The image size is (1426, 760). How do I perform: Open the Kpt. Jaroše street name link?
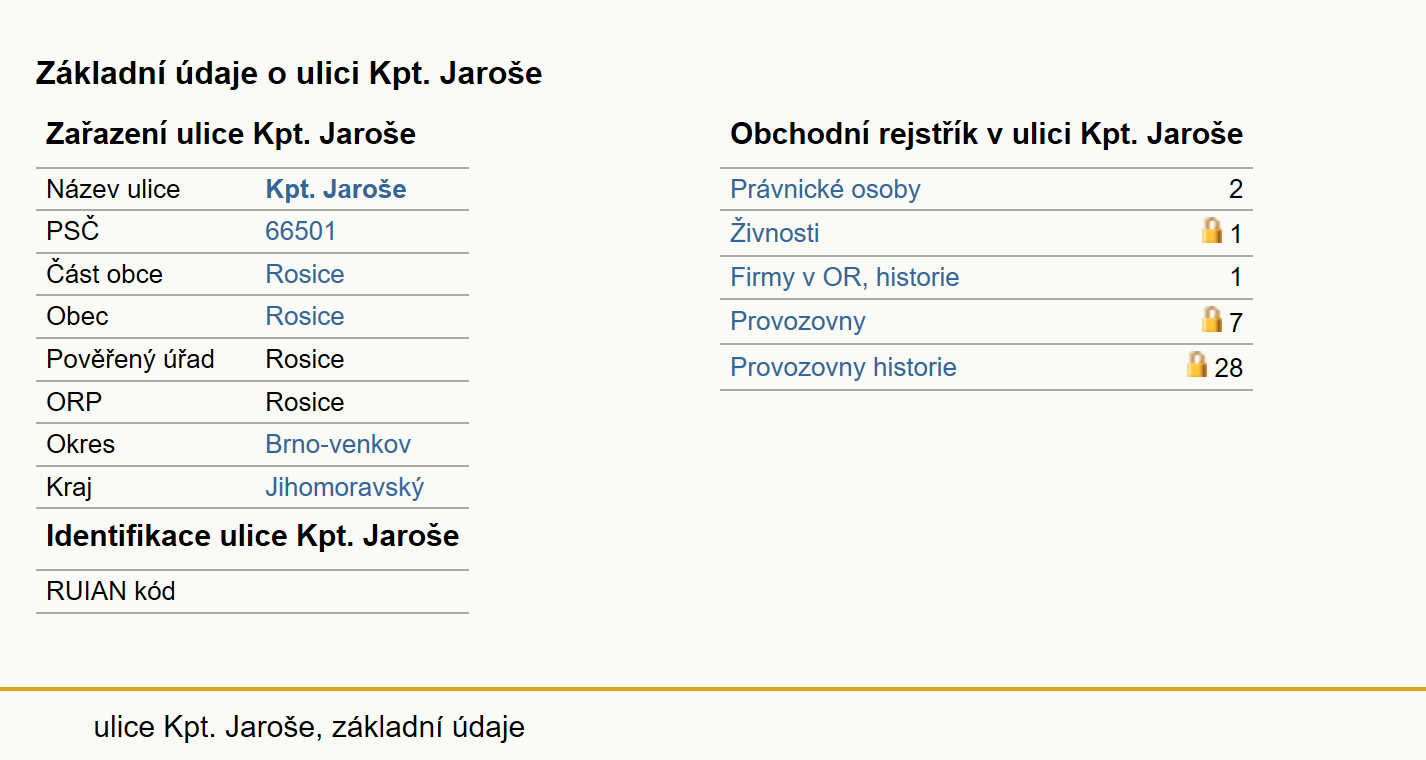click(336, 189)
